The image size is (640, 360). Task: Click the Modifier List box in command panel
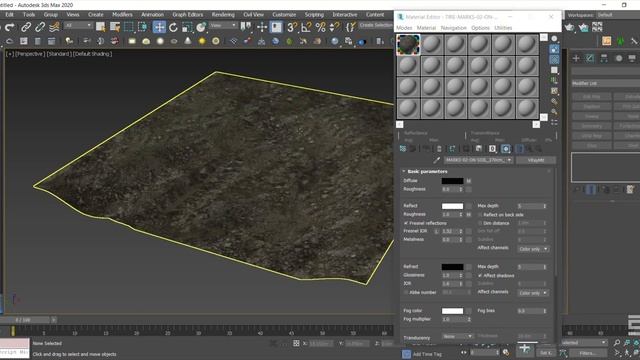(x=606, y=83)
